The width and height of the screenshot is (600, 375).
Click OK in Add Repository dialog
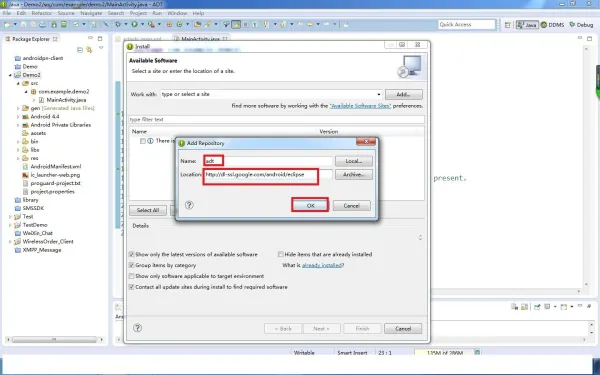point(310,205)
